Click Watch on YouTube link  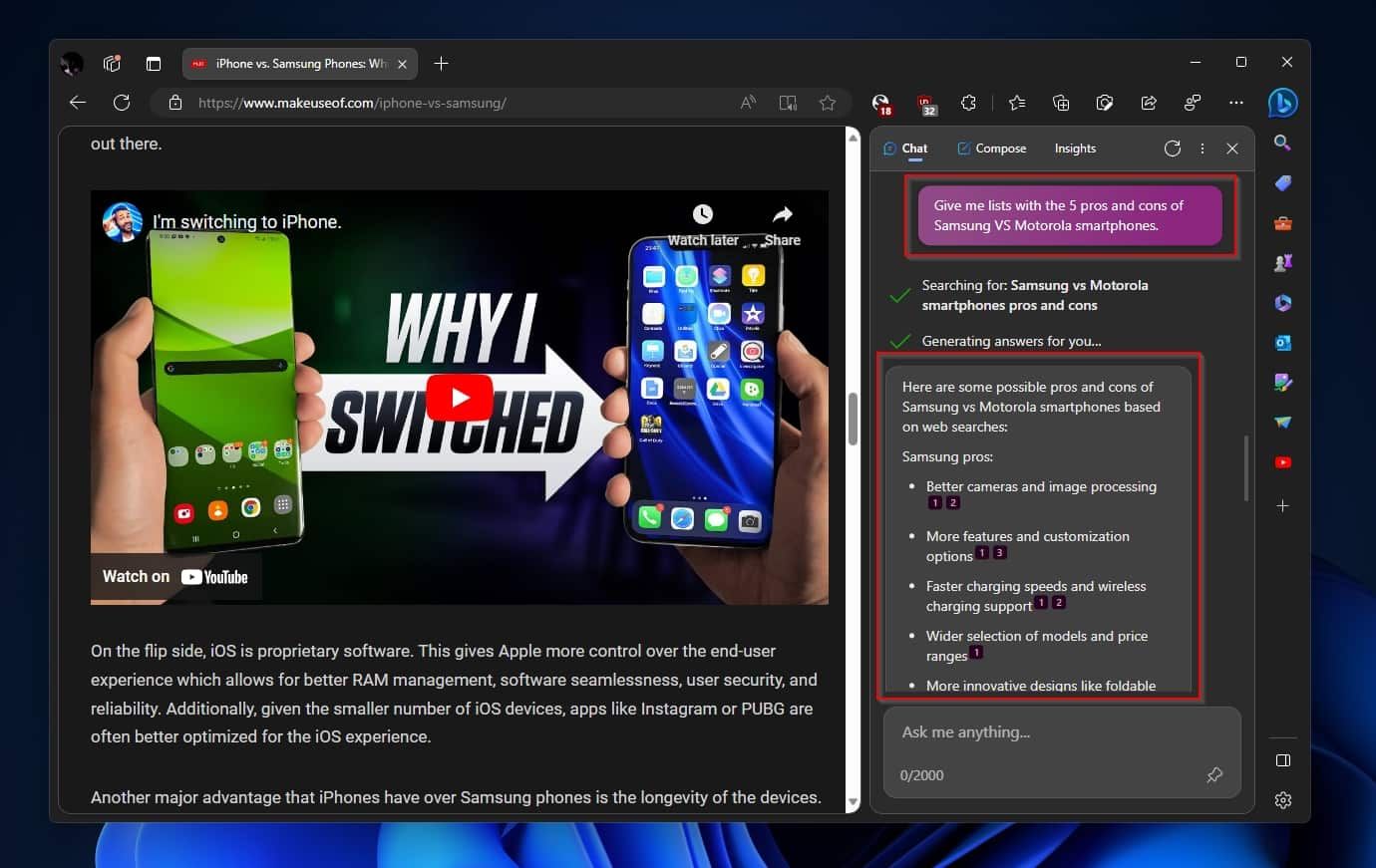[x=175, y=577]
